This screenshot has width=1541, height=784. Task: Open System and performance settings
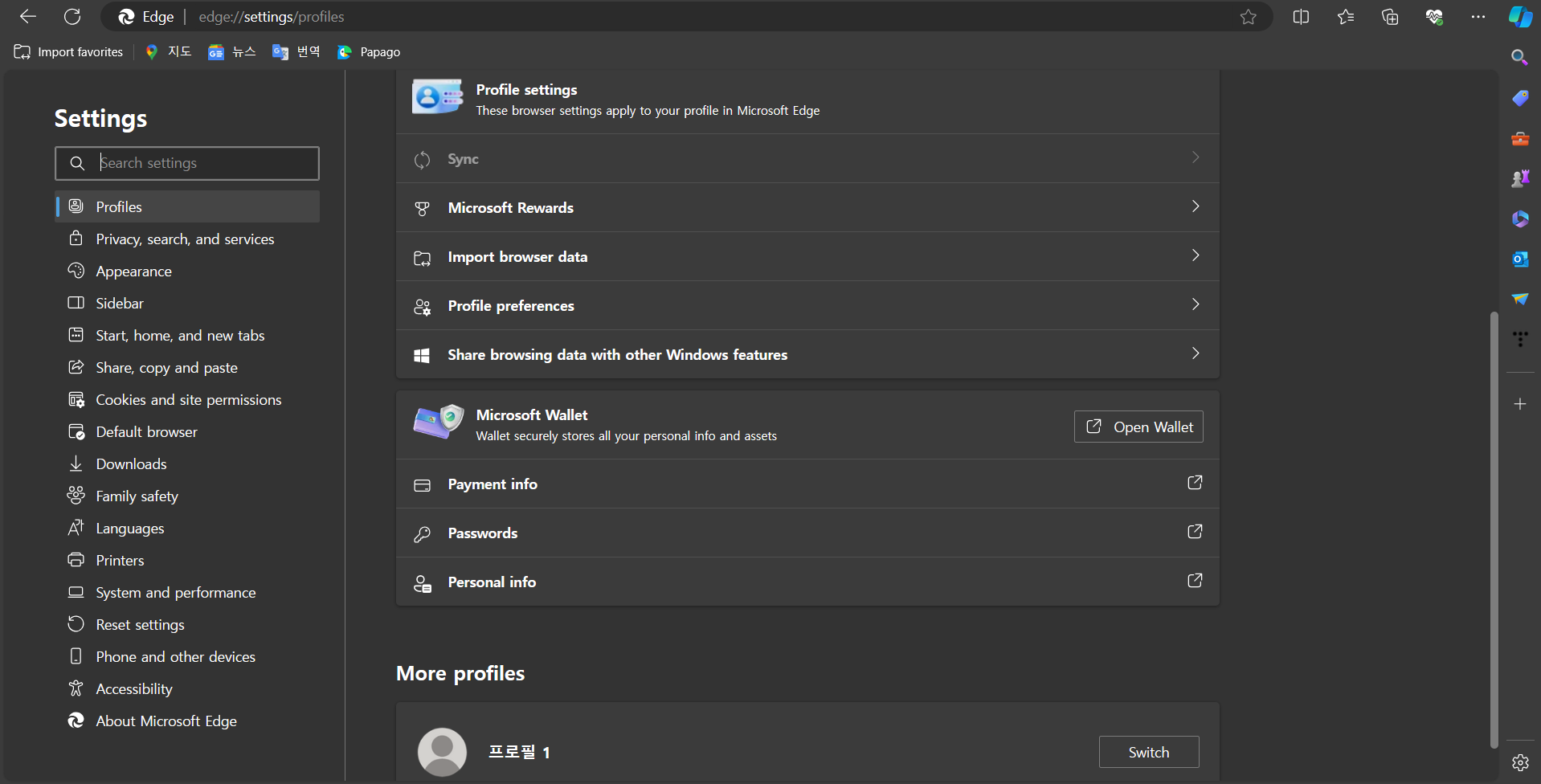pyautogui.click(x=187, y=592)
